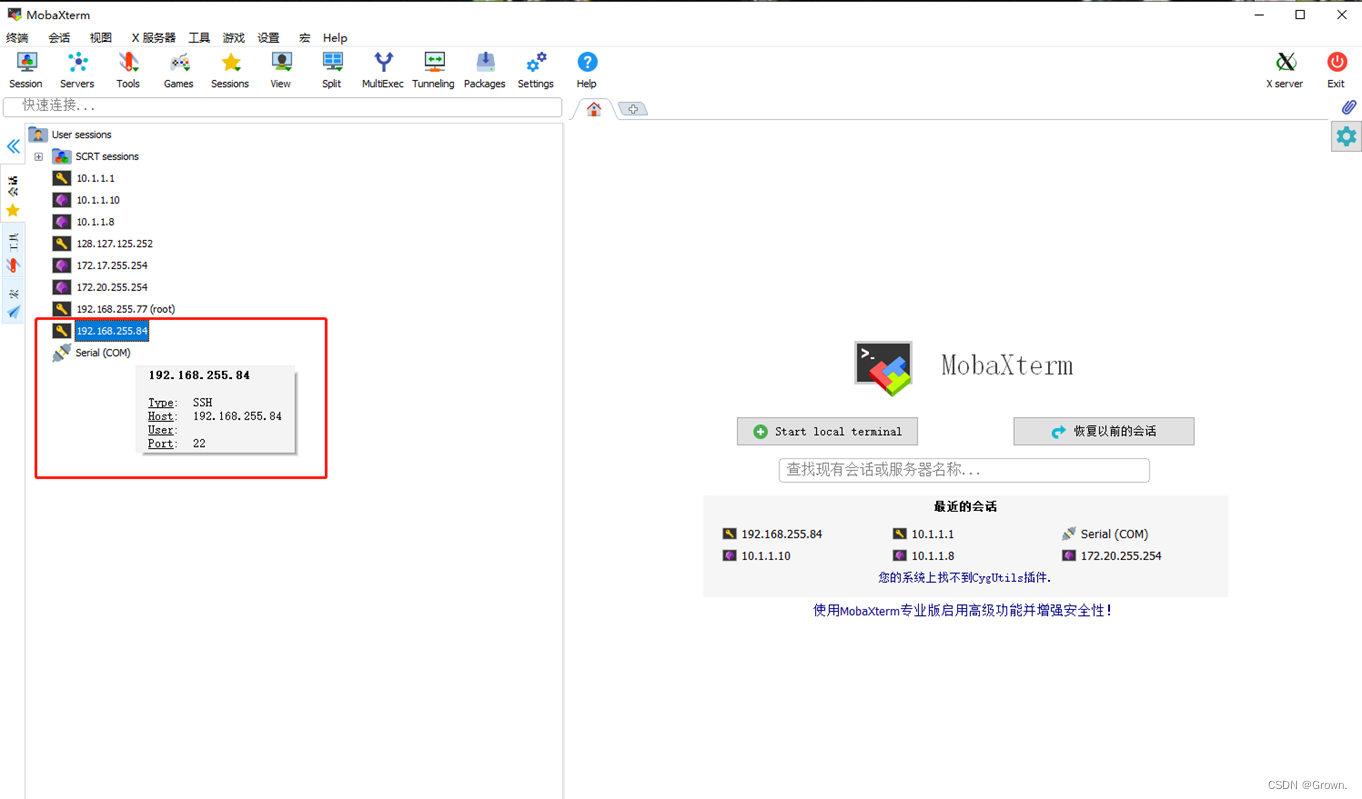Select the highlighted 192.168.255.84 session in tree
Screen dimensions: 1362x799
112,331
